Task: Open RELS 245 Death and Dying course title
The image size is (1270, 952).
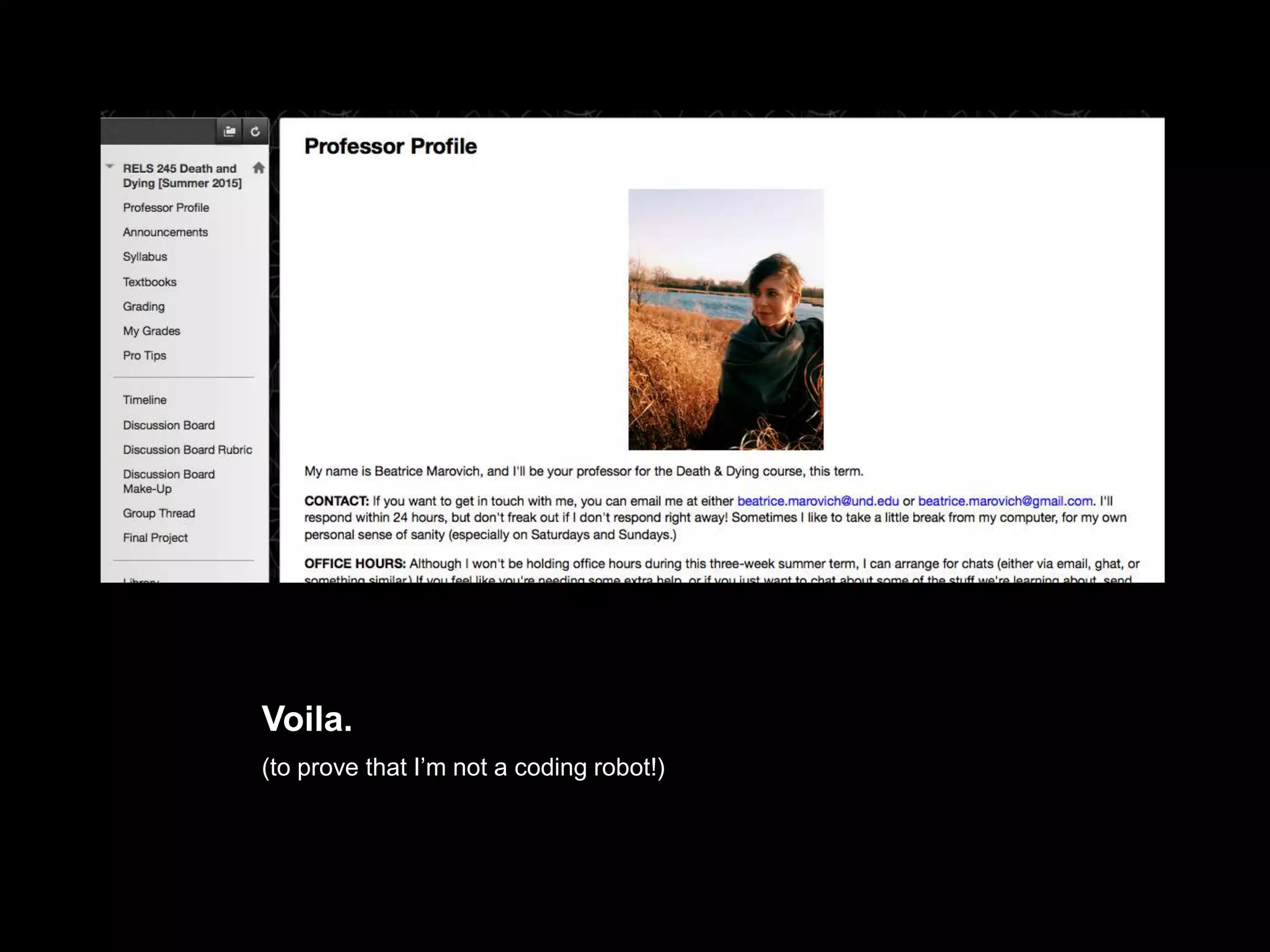Action: (x=182, y=175)
